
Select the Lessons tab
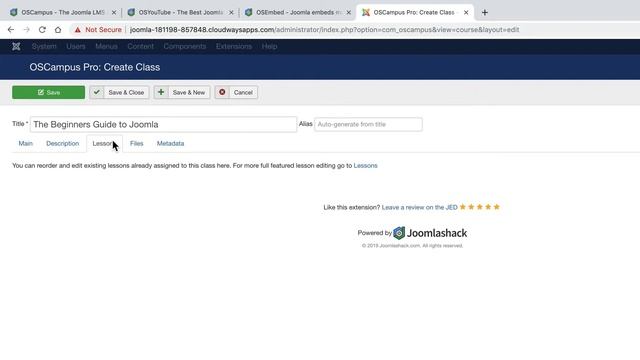pyautogui.click(x=104, y=144)
